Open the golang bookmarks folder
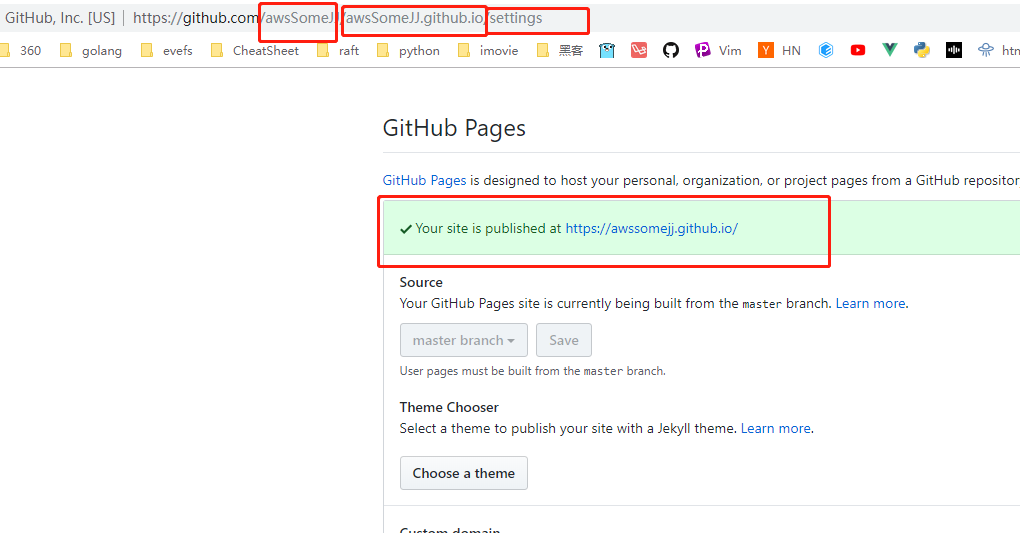This screenshot has width=1020, height=533. (91, 51)
